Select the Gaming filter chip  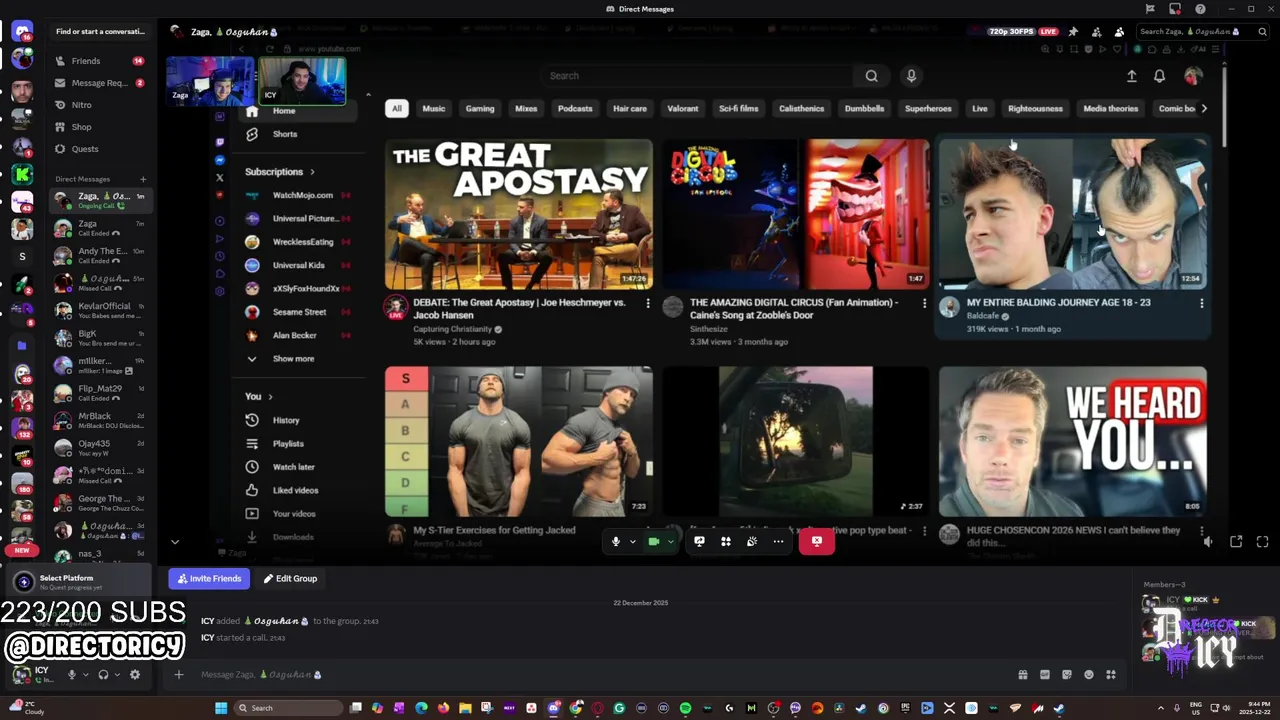pos(480,108)
